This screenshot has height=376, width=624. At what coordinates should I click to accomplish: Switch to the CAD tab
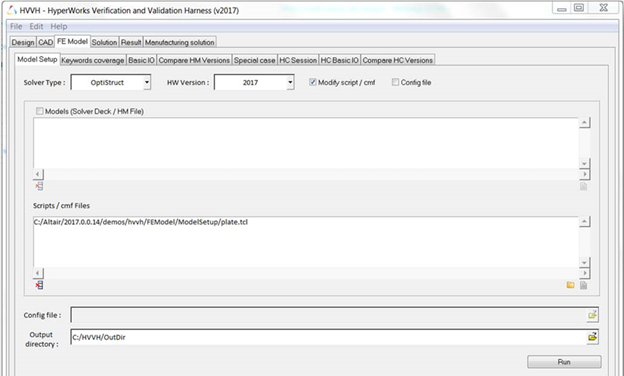tap(45, 42)
